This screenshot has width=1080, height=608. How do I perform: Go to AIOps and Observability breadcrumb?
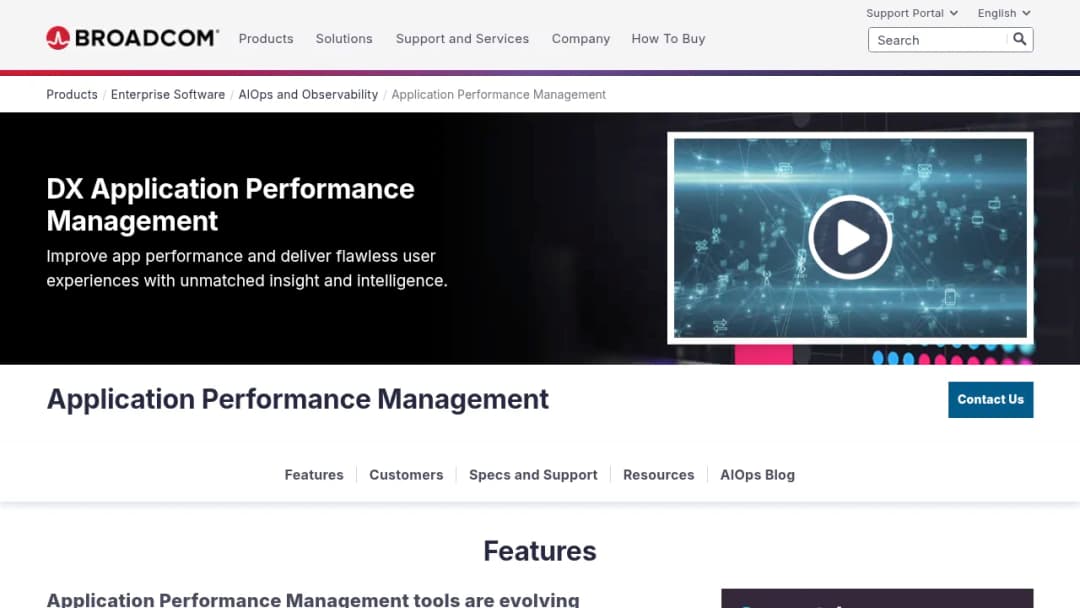click(x=308, y=94)
